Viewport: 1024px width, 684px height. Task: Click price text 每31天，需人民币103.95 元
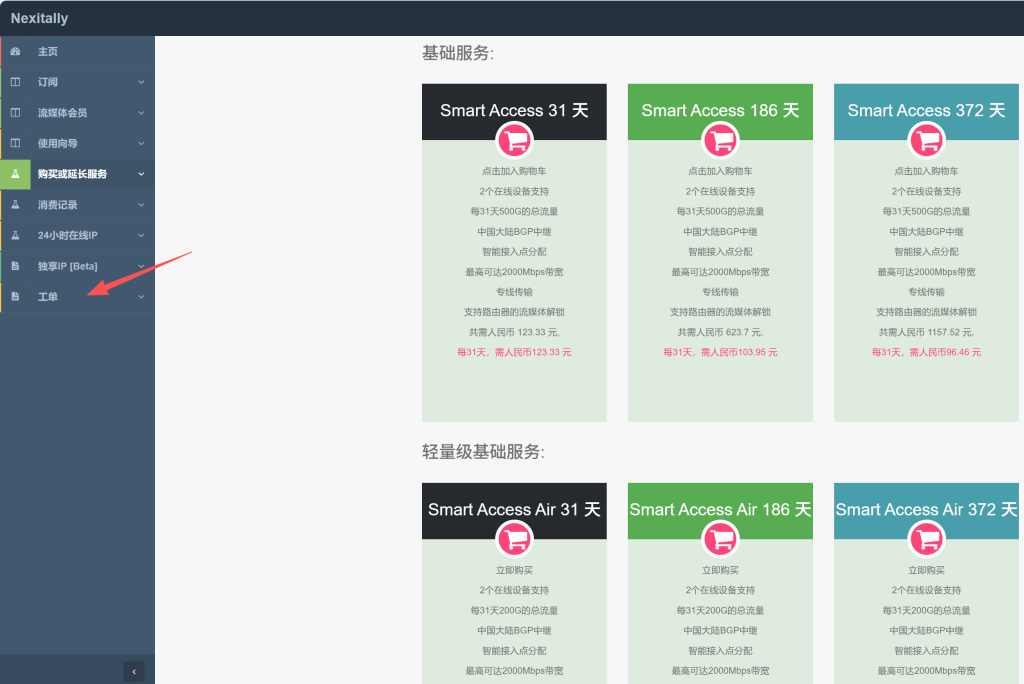click(x=720, y=352)
